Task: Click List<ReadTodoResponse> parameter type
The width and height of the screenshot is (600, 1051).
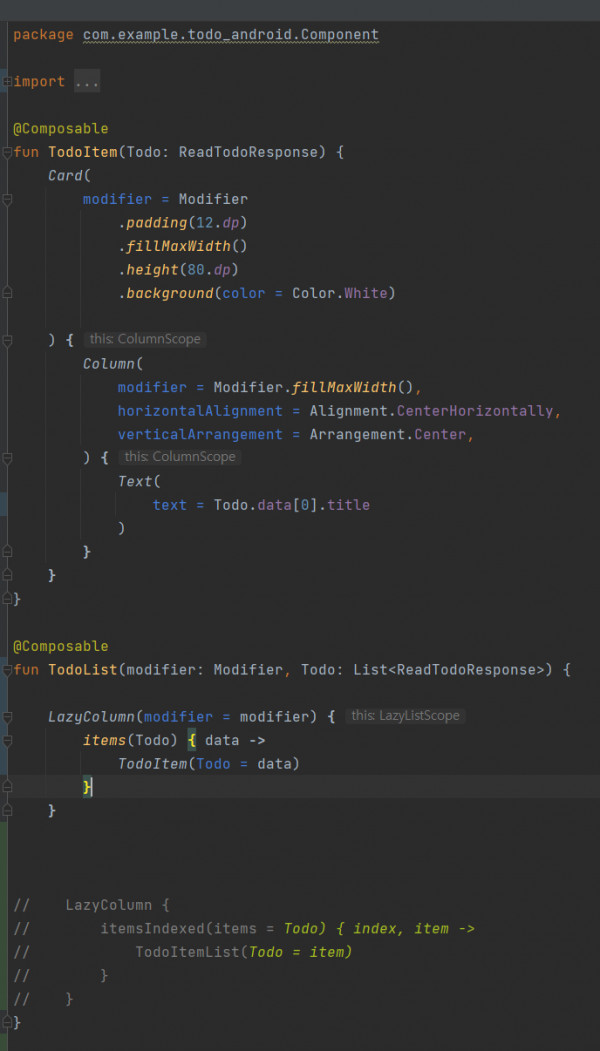Action: pos(449,670)
